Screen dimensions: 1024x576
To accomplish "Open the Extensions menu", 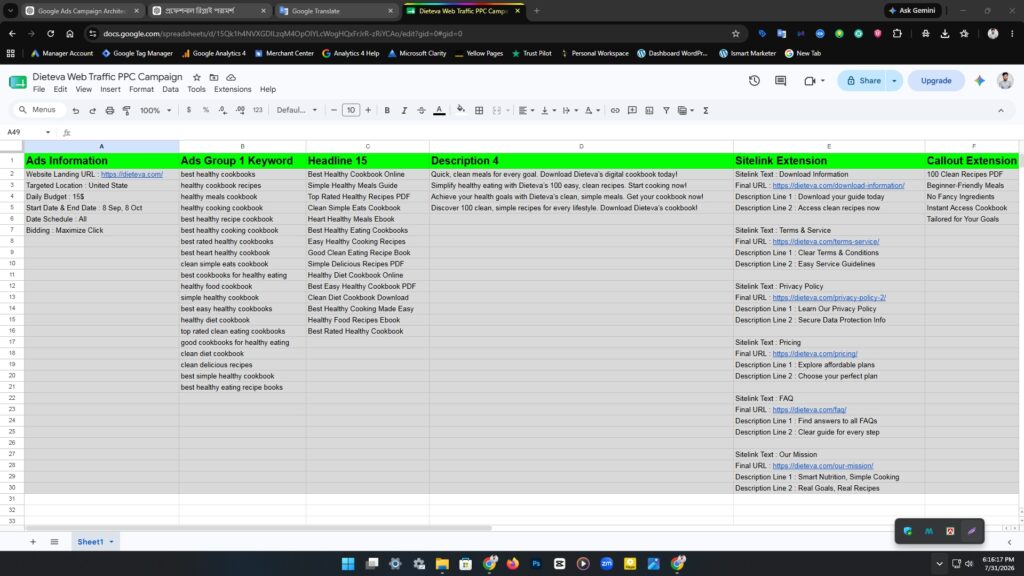I will click(232, 89).
